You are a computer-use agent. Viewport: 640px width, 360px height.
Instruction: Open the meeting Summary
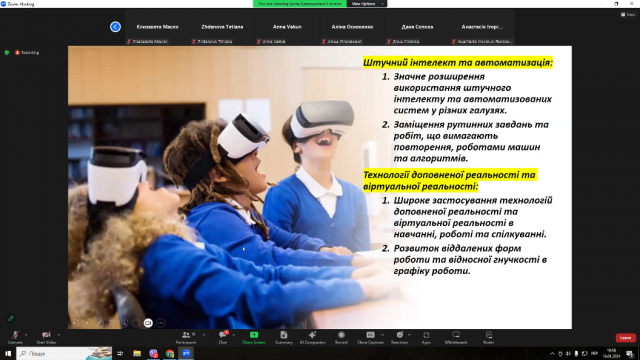(284, 337)
